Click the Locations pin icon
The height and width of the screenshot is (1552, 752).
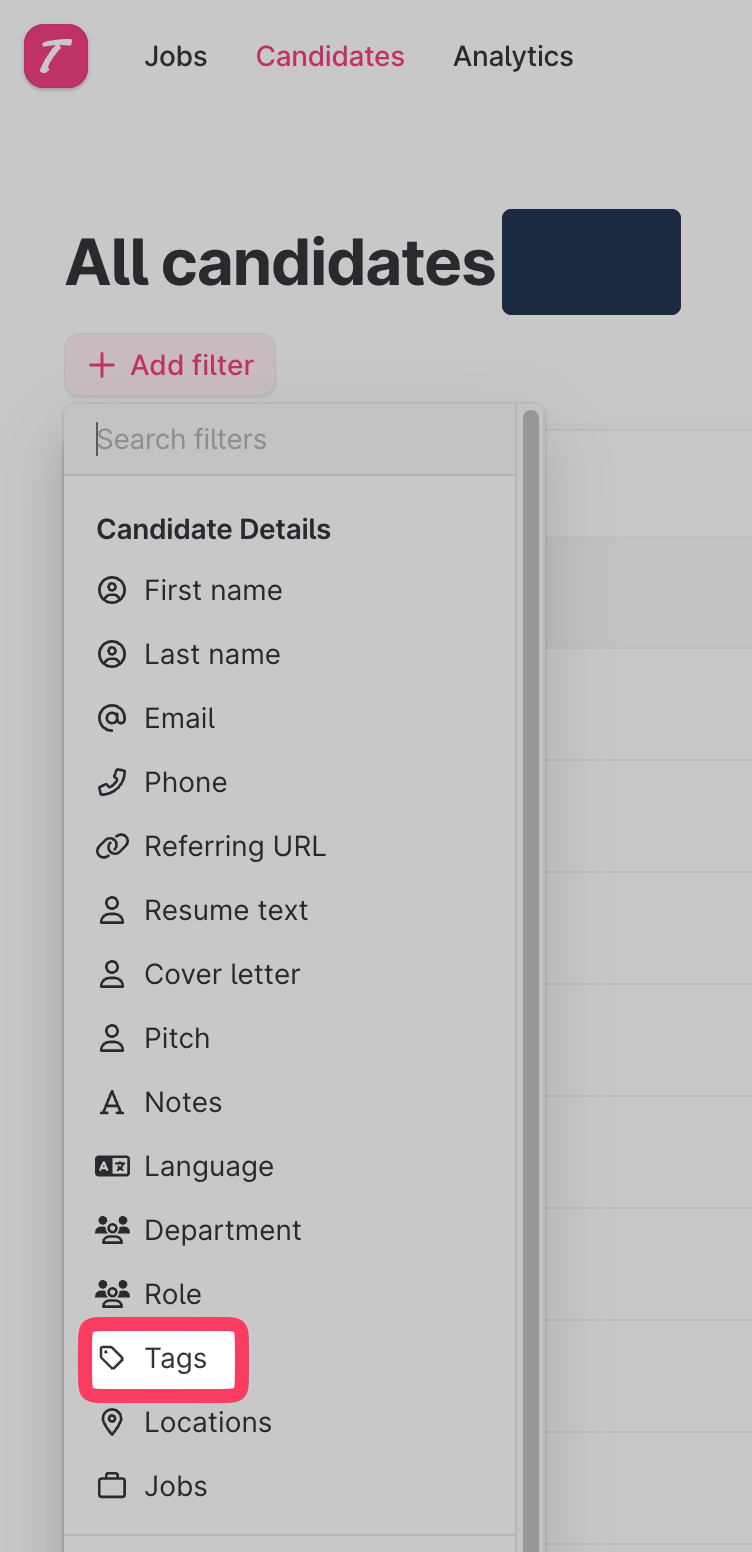click(112, 1422)
